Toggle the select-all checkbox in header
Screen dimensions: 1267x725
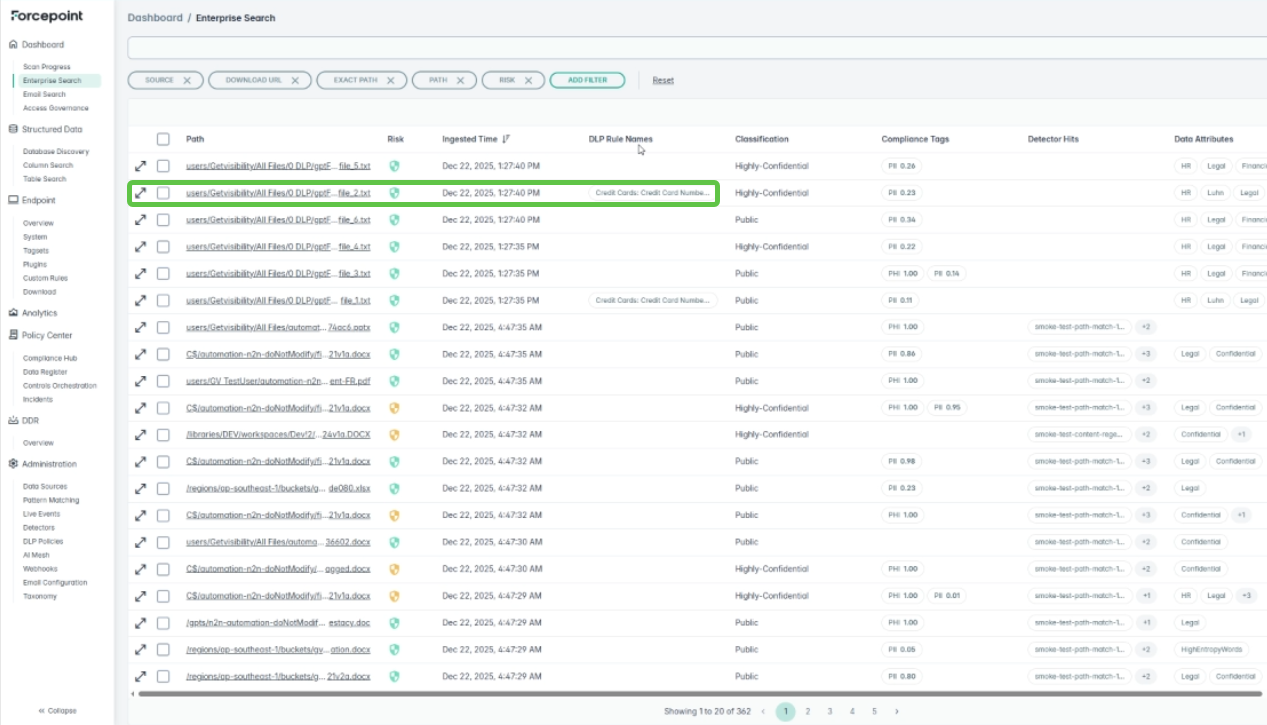click(x=163, y=139)
